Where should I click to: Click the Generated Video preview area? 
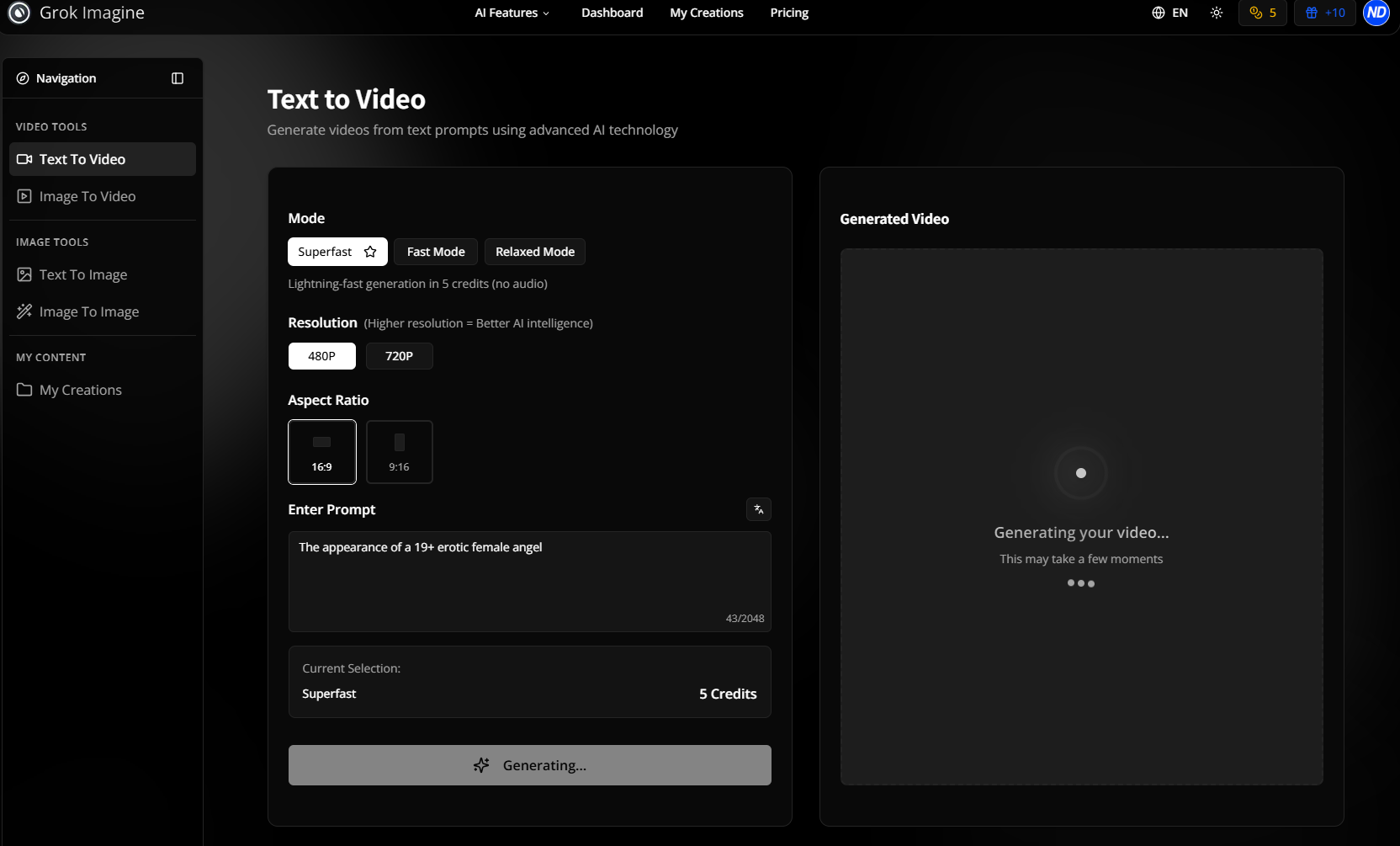tap(1082, 517)
